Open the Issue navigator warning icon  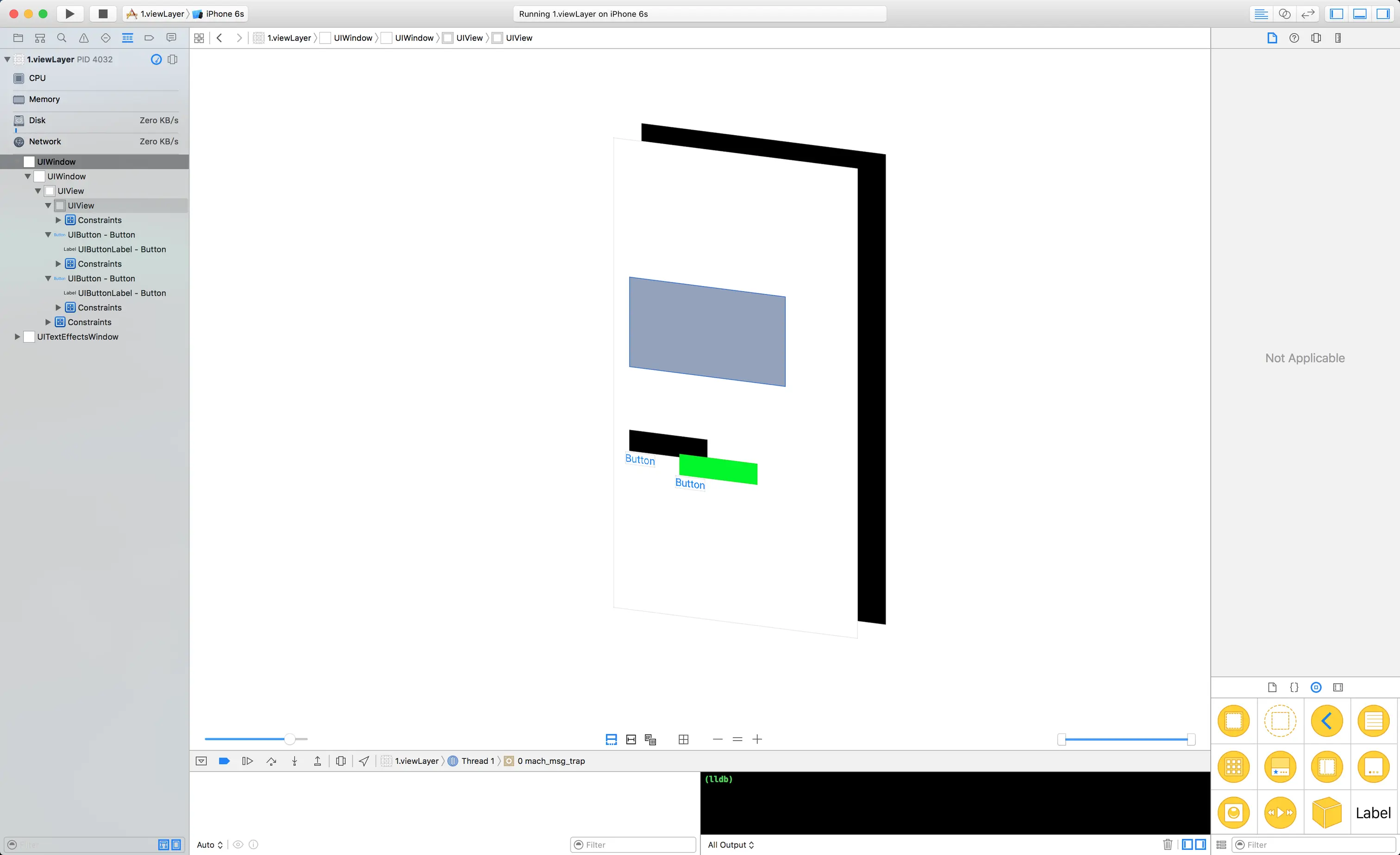tap(83, 38)
